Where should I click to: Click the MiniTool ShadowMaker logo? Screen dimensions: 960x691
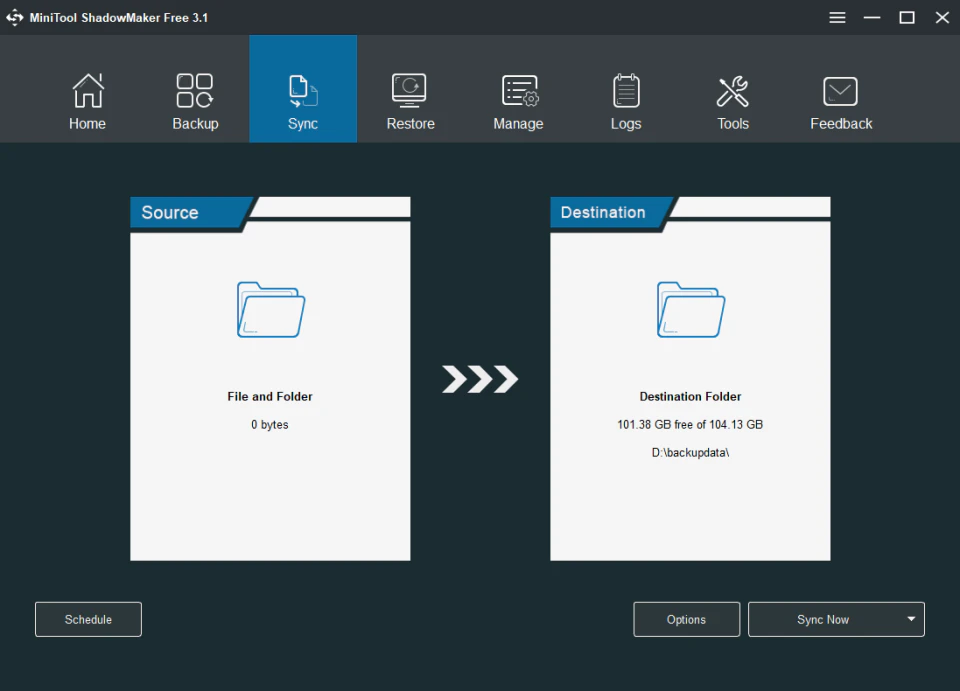point(14,17)
